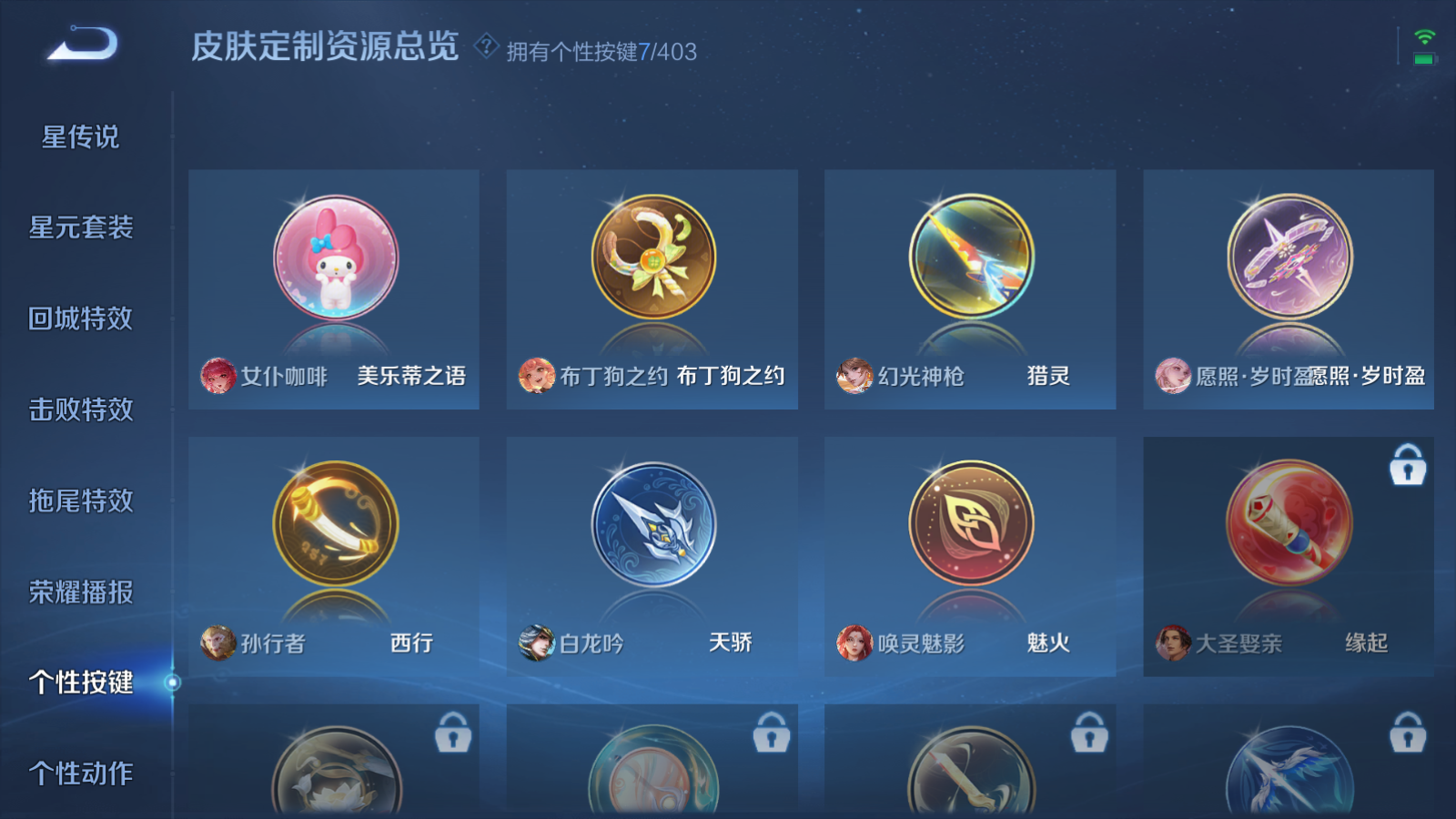Tap the WiFi signal status icon

[1424, 37]
